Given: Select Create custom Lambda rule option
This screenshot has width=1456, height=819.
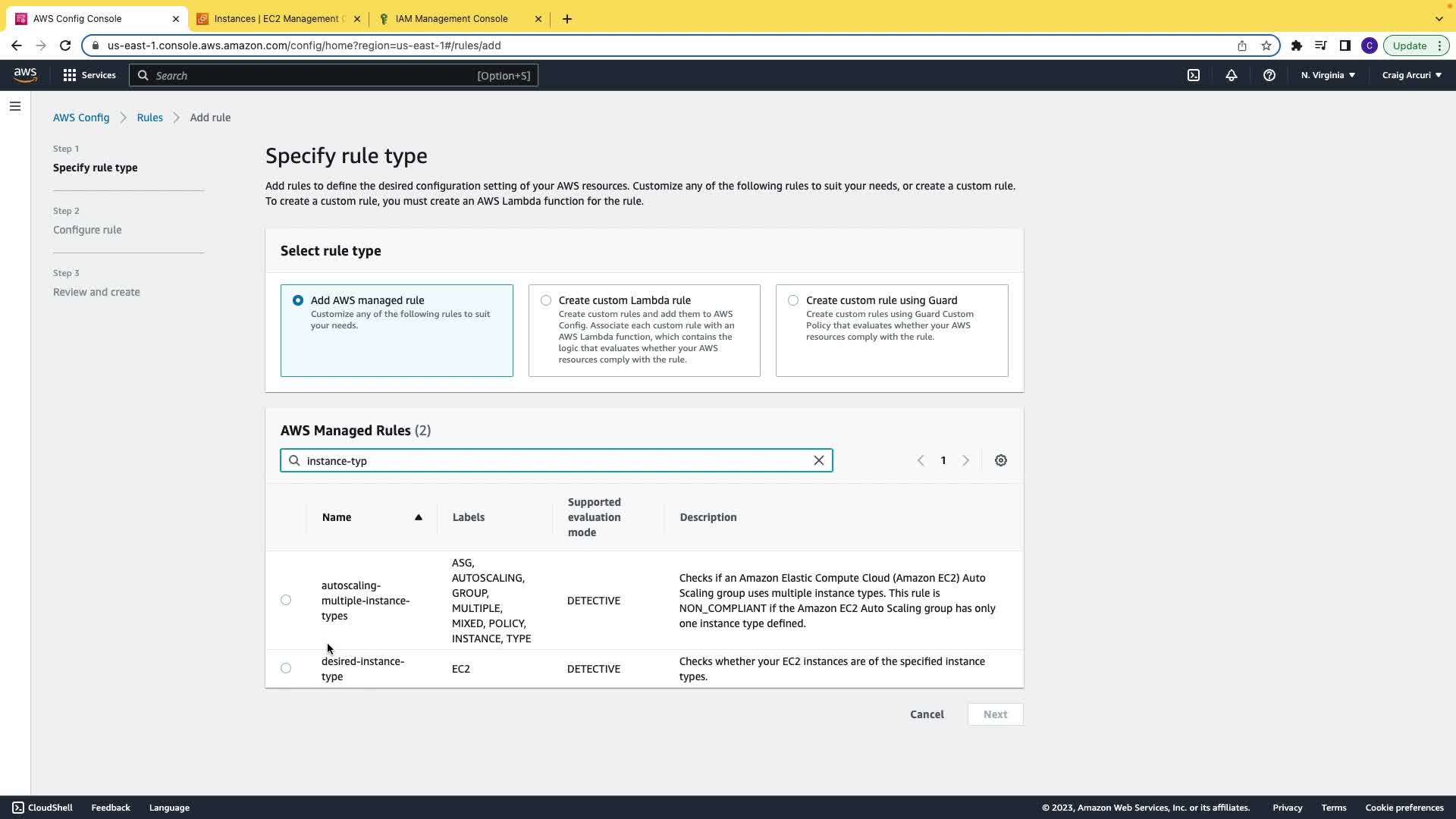Looking at the screenshot, I should click(546, 300).
